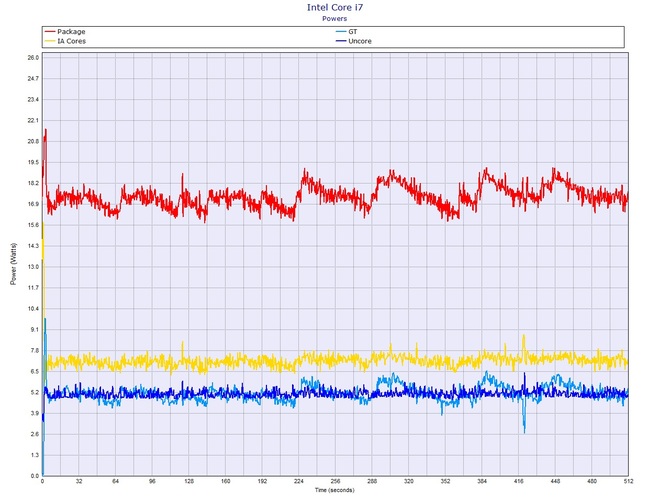
Task: Click the 448 seconds x-axis tick label
Action: [555, 481]
